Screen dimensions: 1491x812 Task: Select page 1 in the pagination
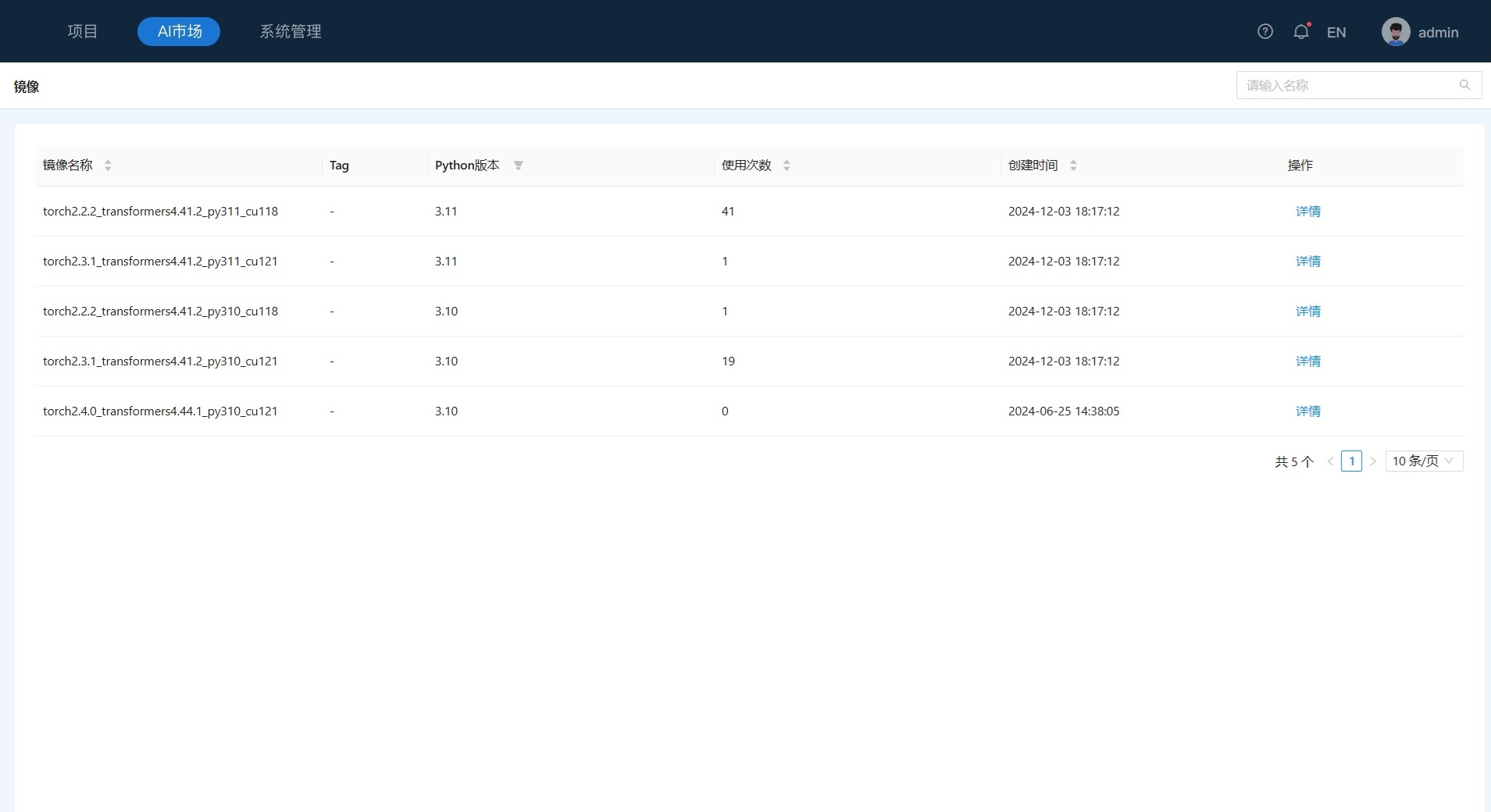click(1351, 461)
